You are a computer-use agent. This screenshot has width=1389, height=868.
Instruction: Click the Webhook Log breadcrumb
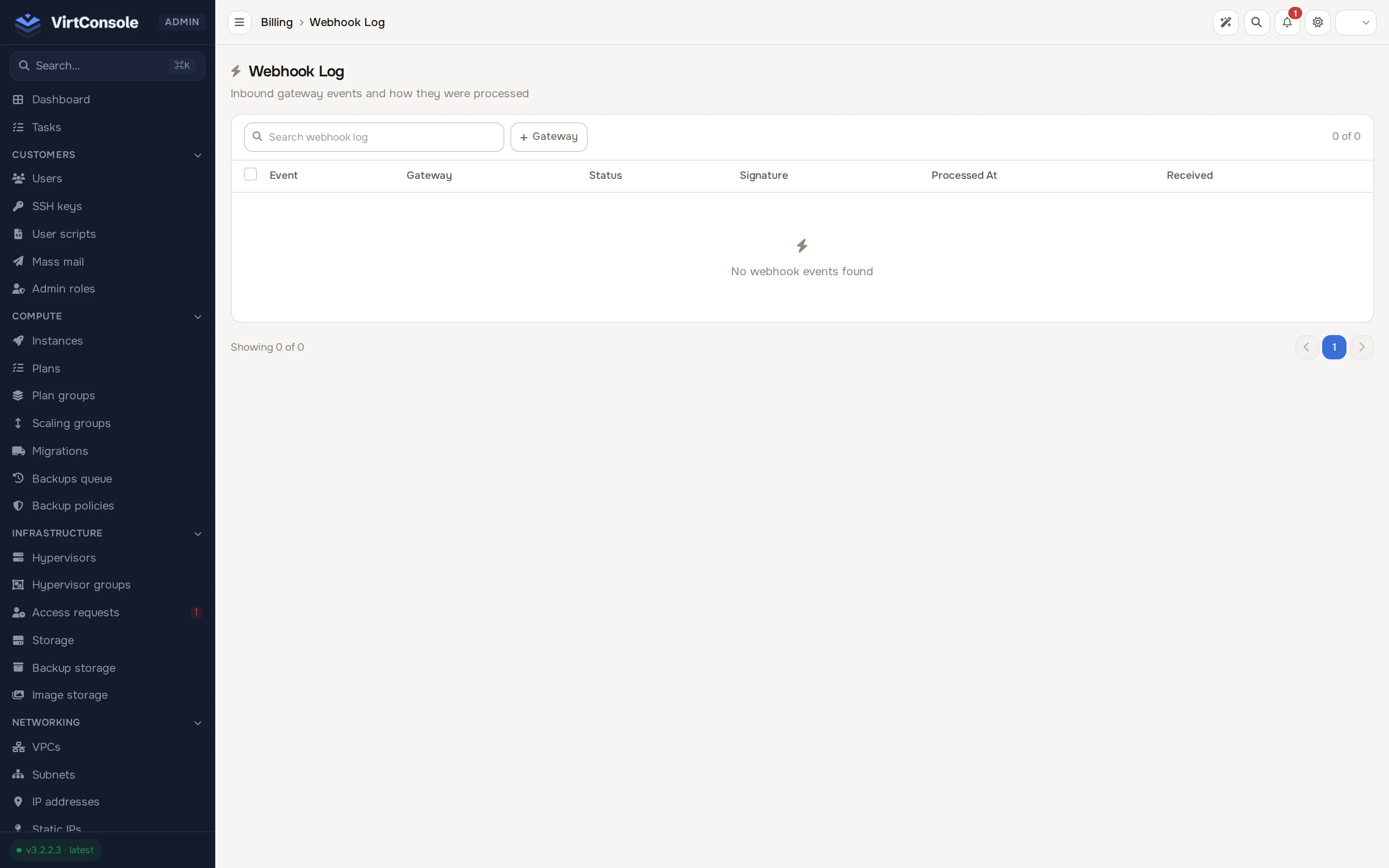[x=347, y=23]
